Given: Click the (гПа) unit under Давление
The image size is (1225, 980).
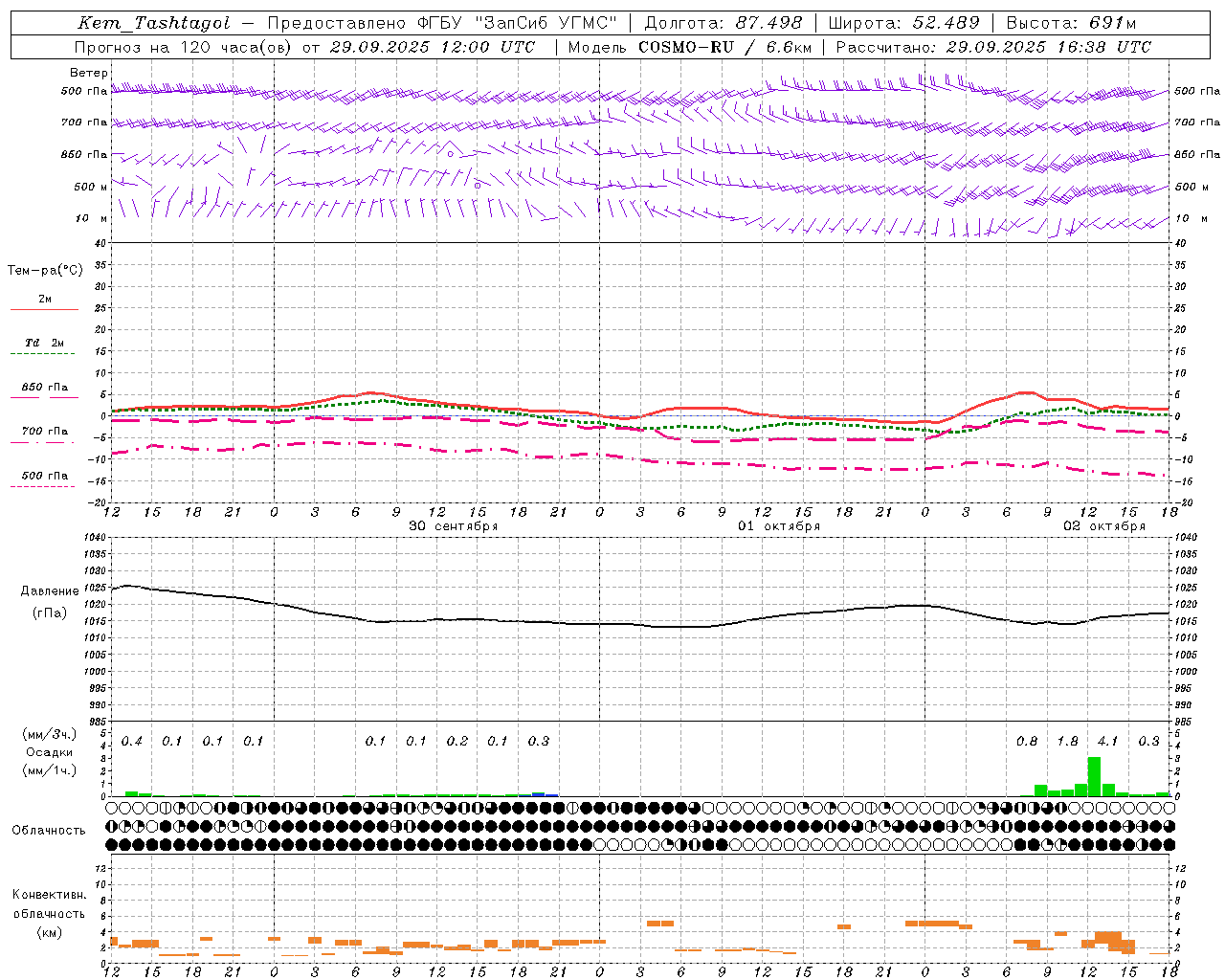Looking at the screenshot, I should (50, 612).
